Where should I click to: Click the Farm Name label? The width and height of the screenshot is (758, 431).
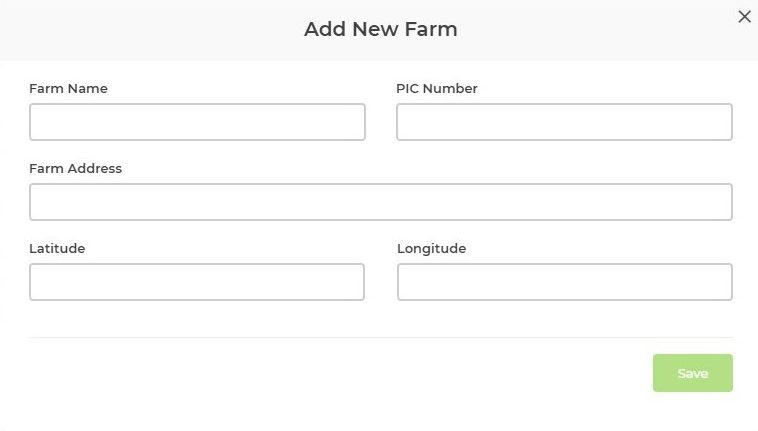[68, 88]
